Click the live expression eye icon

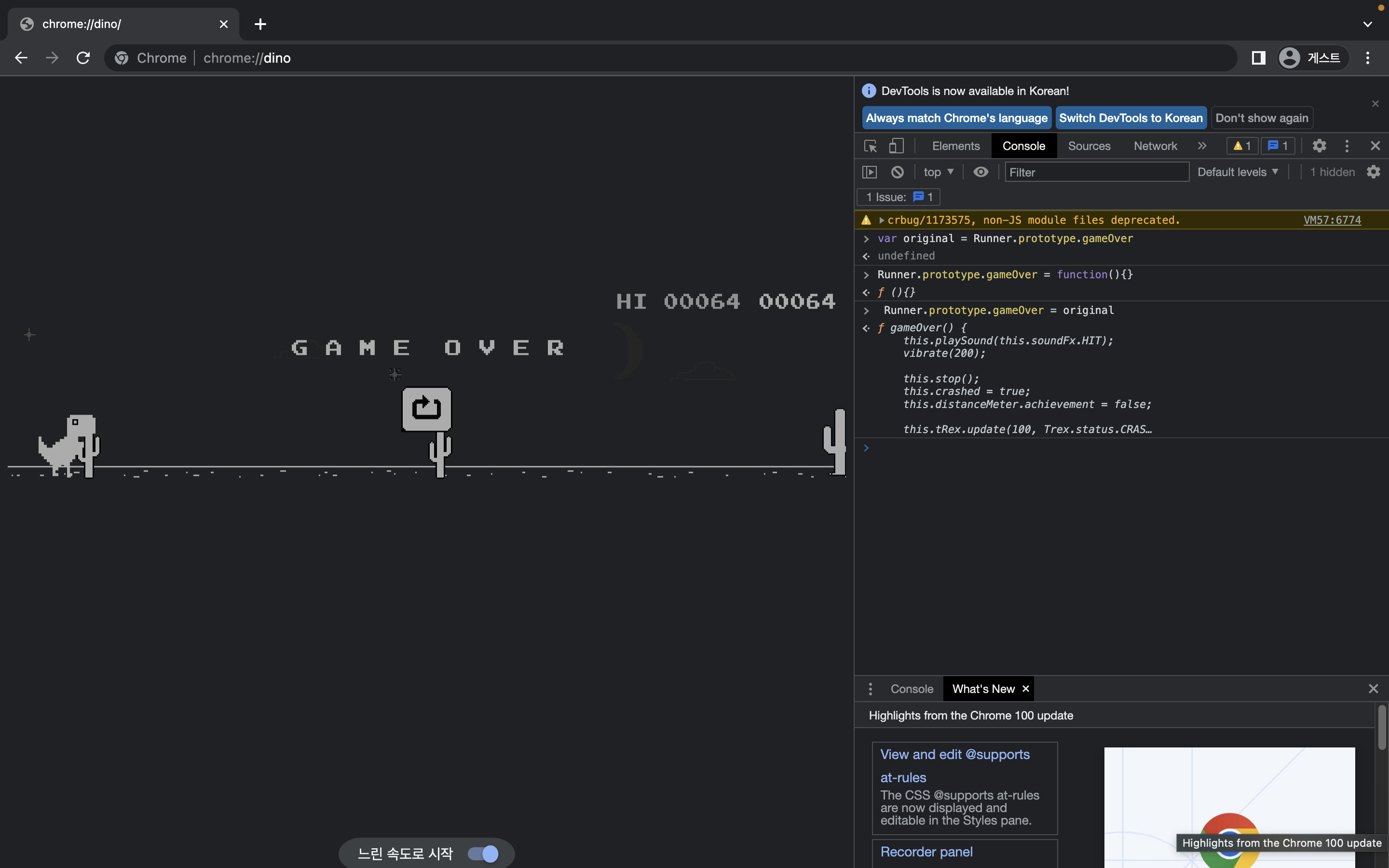coord(981,172)
